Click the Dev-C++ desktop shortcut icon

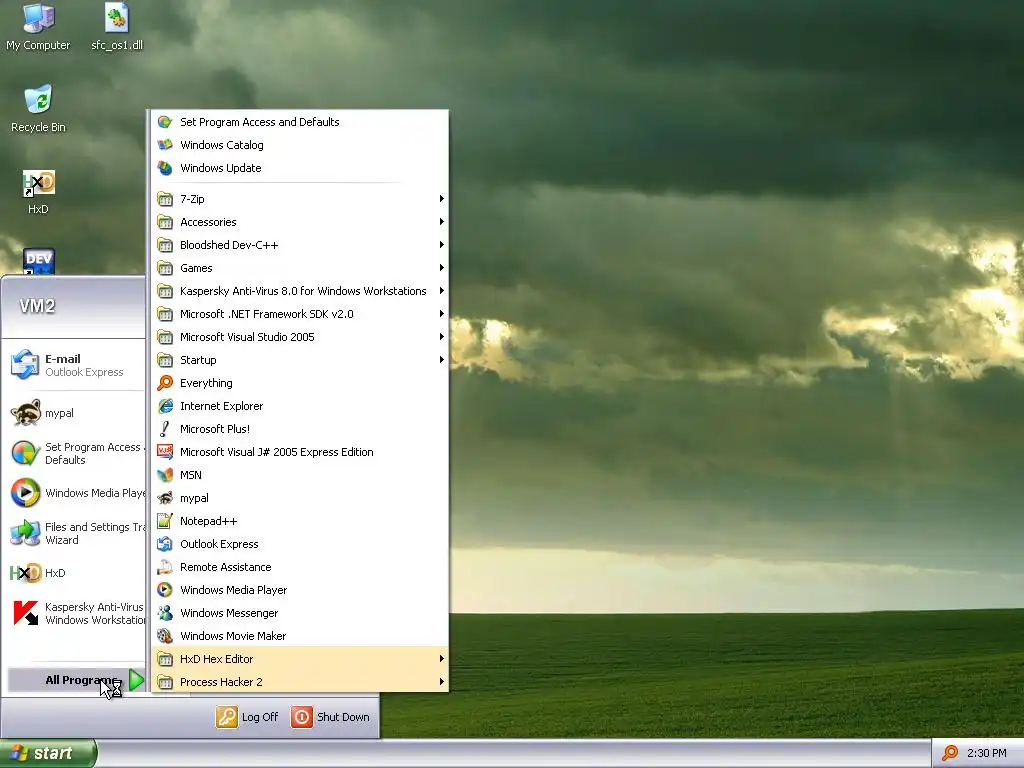coord(38,261)
